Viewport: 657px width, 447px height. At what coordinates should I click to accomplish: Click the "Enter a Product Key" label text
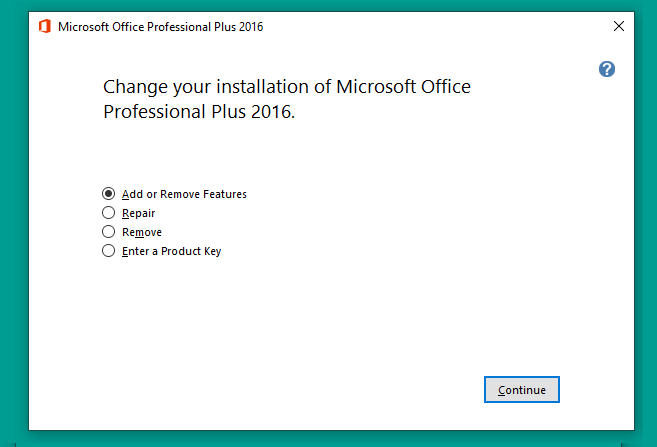click(x=171, y=251)
